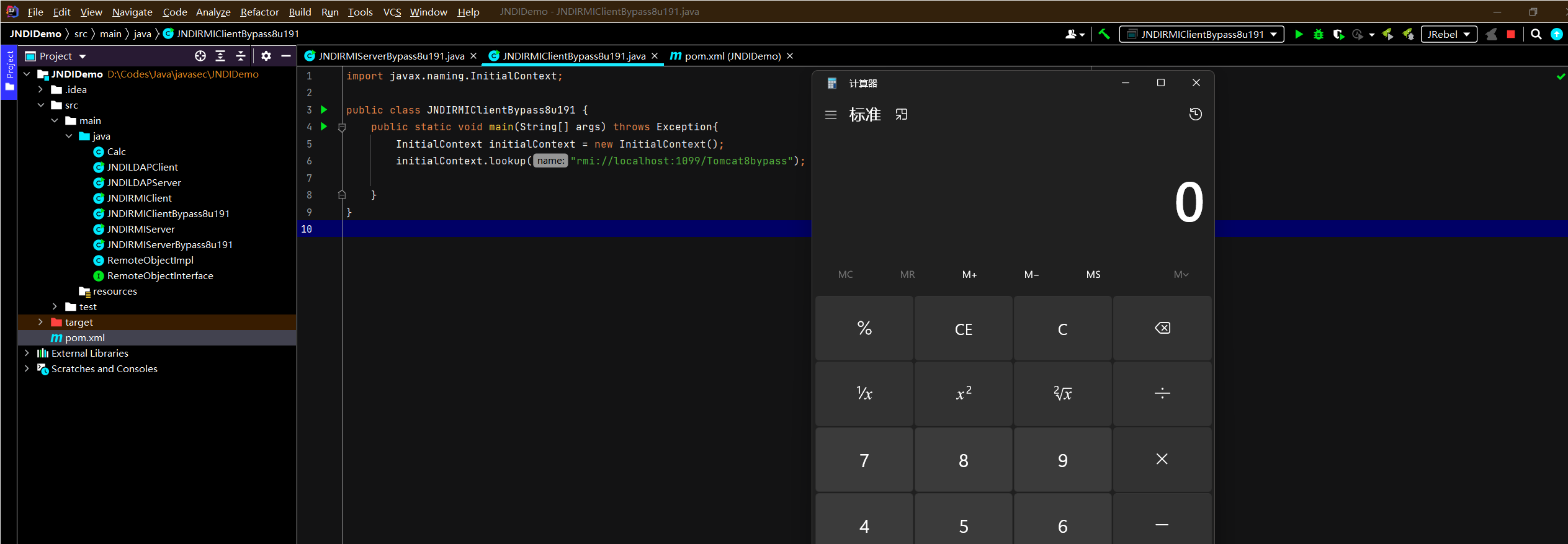Start Debug with the bug icon
This screenshot has height=544, width=1568.
(1319, 34)
